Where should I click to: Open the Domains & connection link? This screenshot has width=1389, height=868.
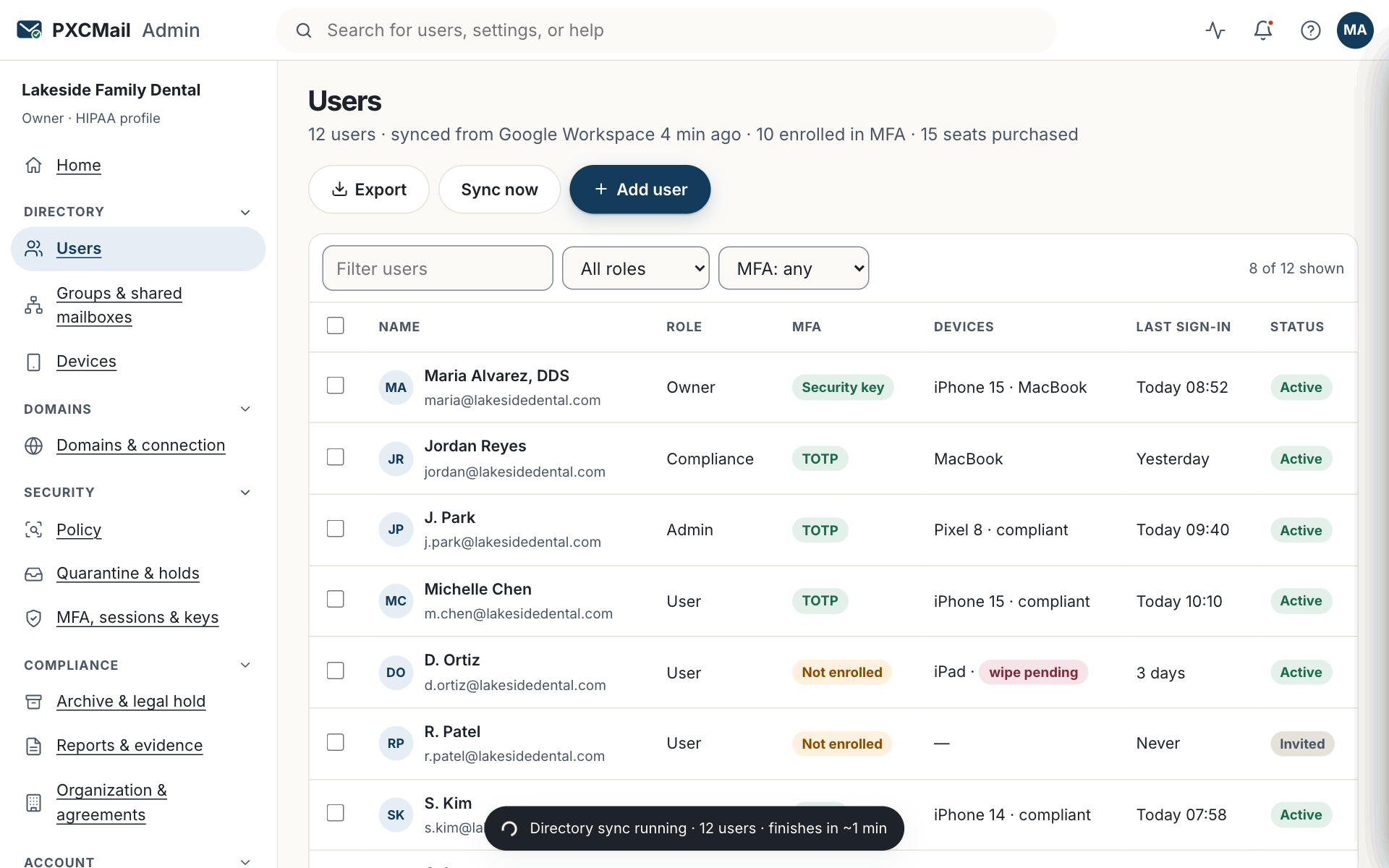tap(141, 446)
